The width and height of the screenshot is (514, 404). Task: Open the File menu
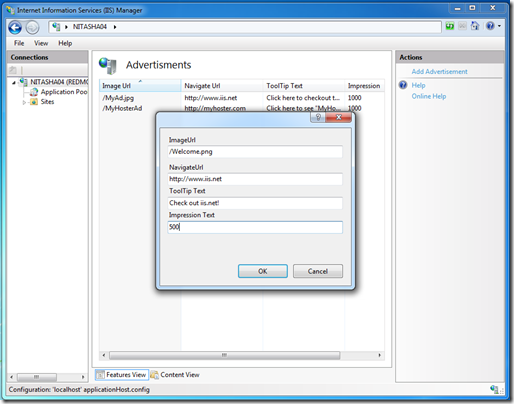tap(19, 43)
